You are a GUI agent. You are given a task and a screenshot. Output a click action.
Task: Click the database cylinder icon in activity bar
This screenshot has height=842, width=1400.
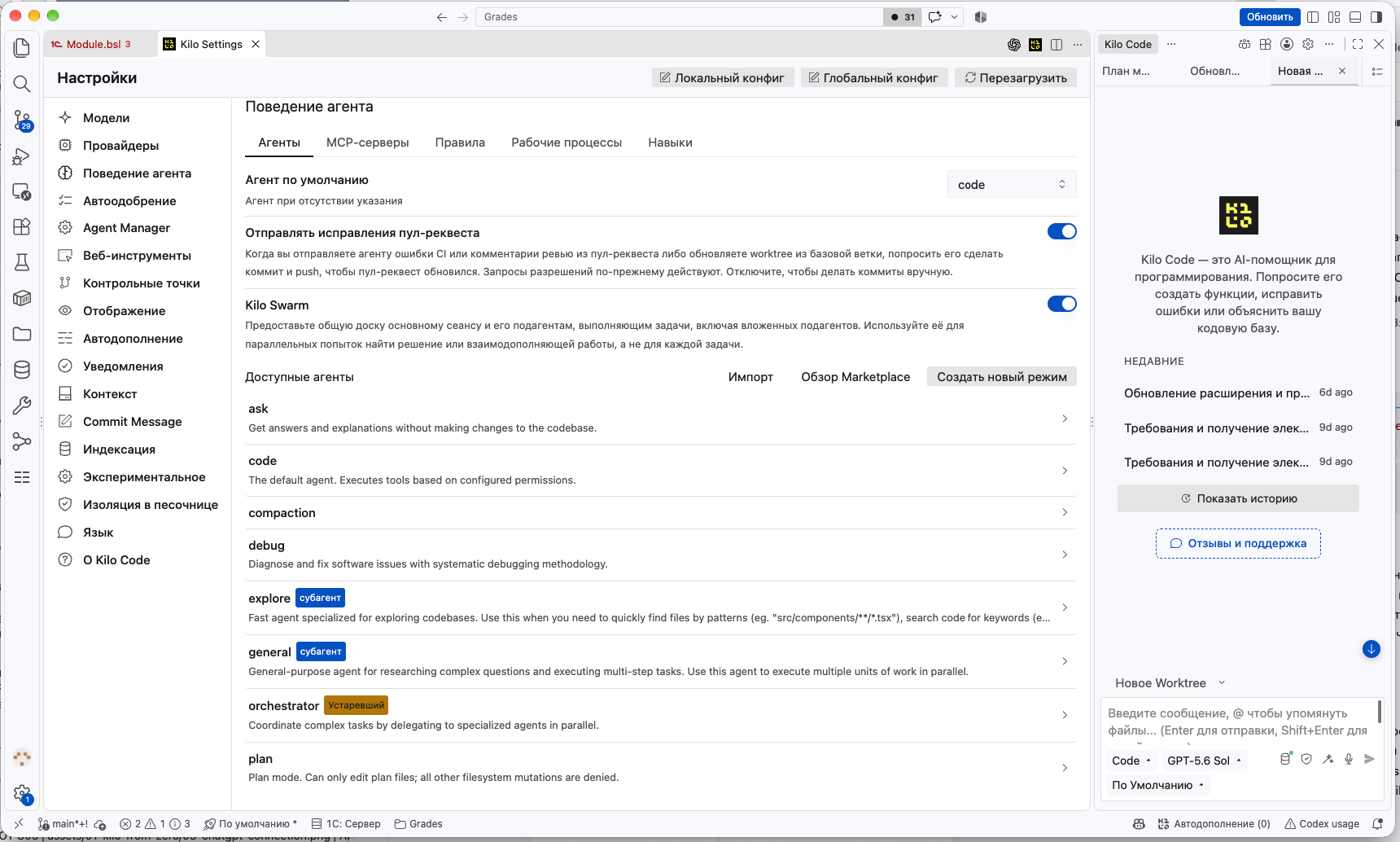pyautogui.click(x=22, y=370)
